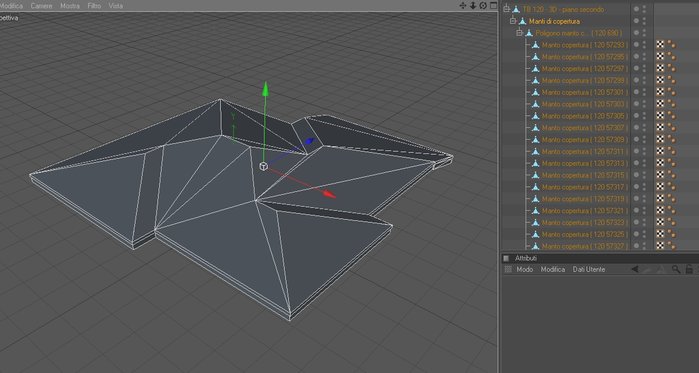This screenshot has height=373, width=699.
Task: Open Dati Utente in Attributi panel
Action: coord(589,269)
